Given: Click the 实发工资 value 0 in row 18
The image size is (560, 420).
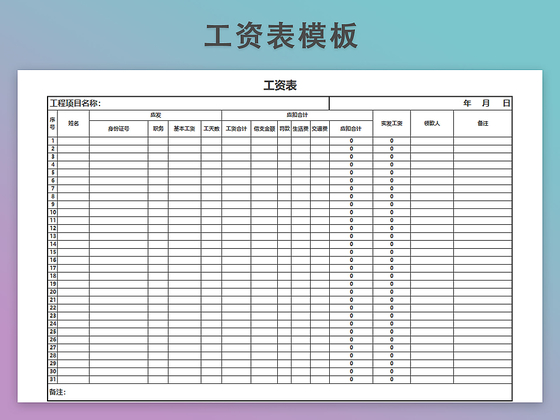Looking at the screenshot, I should (392, 276).
